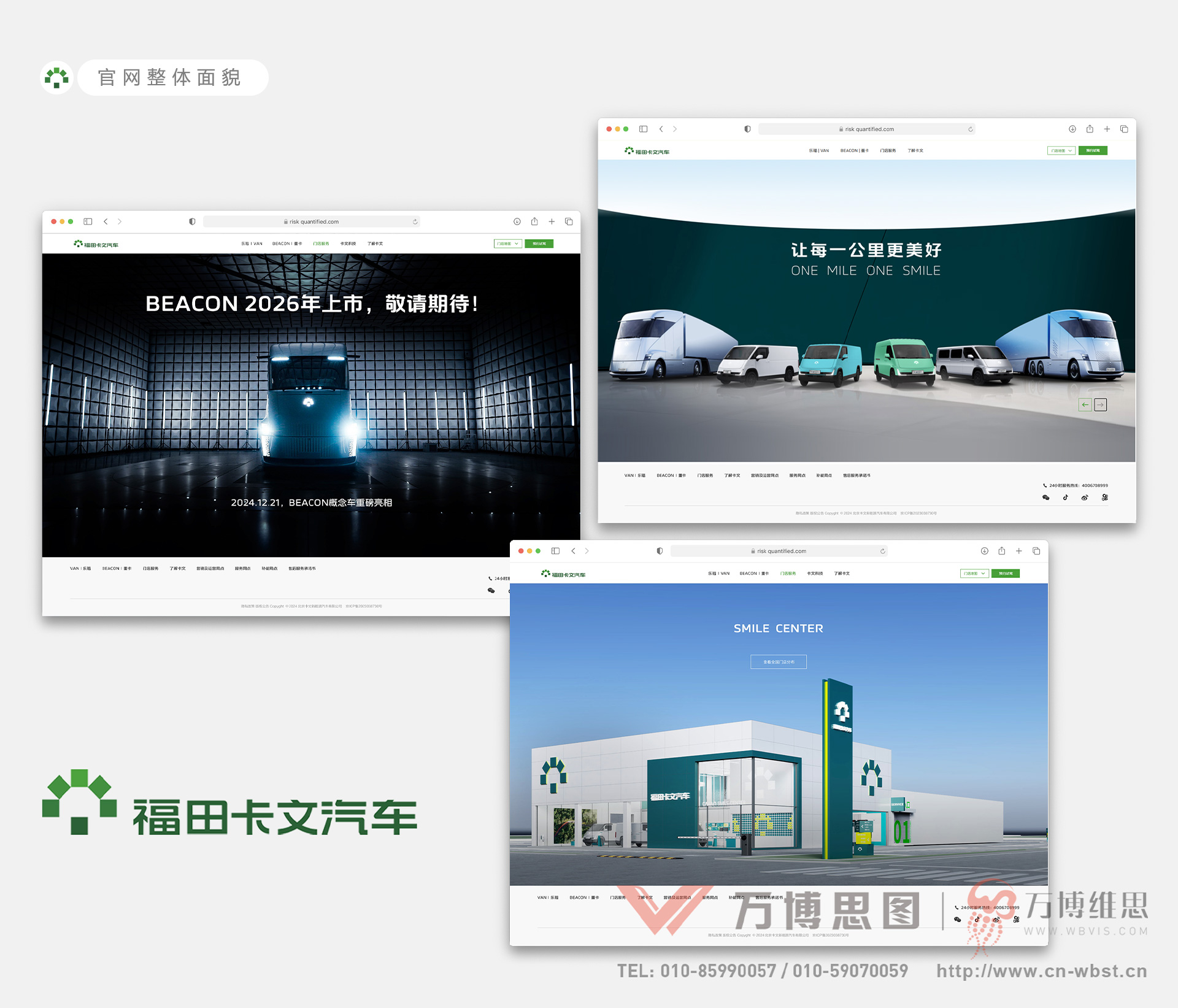
Task: Click 福田卡文汽车 logo in left BEACON window header
Action: pos(96,244)
